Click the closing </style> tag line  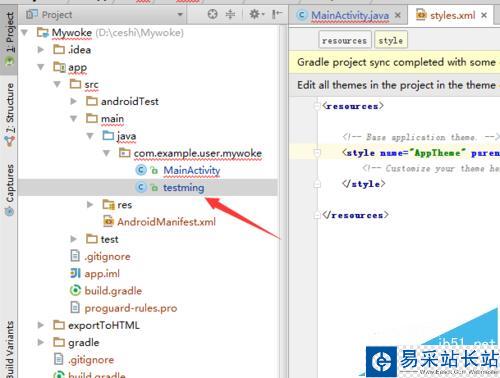coord(364,184)
